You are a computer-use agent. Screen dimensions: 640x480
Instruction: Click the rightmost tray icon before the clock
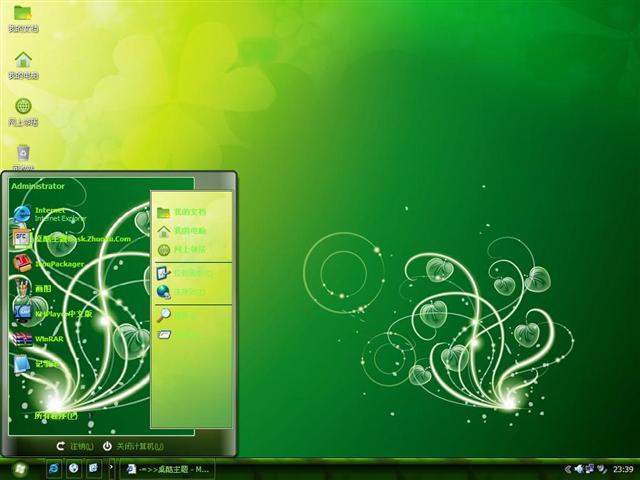pos(602,469)
